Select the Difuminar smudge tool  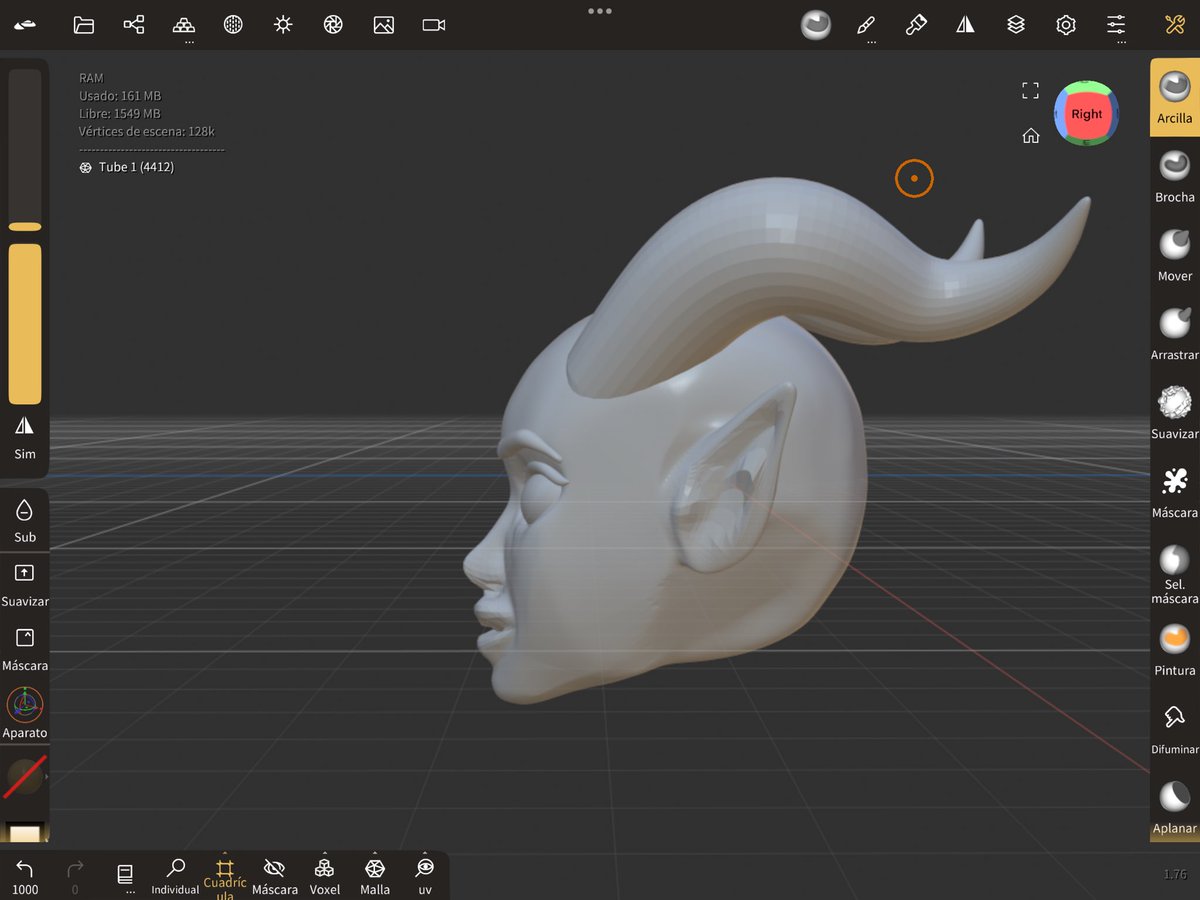(x=1175, y=729)
